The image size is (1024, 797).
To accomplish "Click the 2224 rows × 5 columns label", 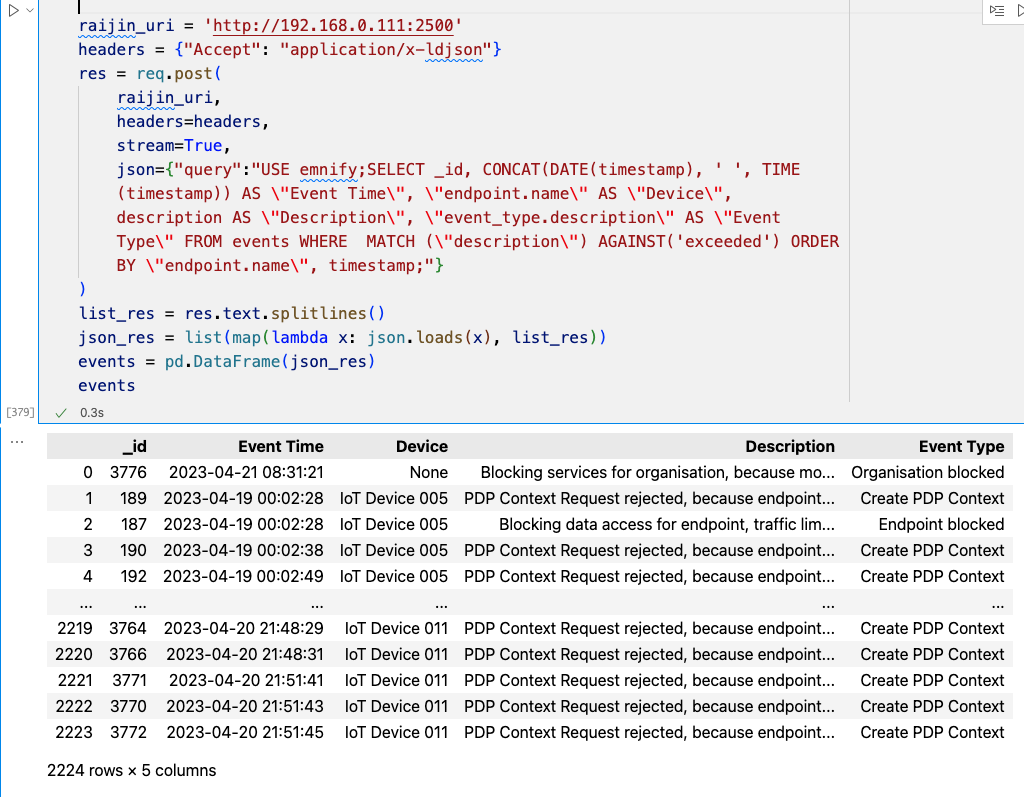I will (x=131, y=770).
